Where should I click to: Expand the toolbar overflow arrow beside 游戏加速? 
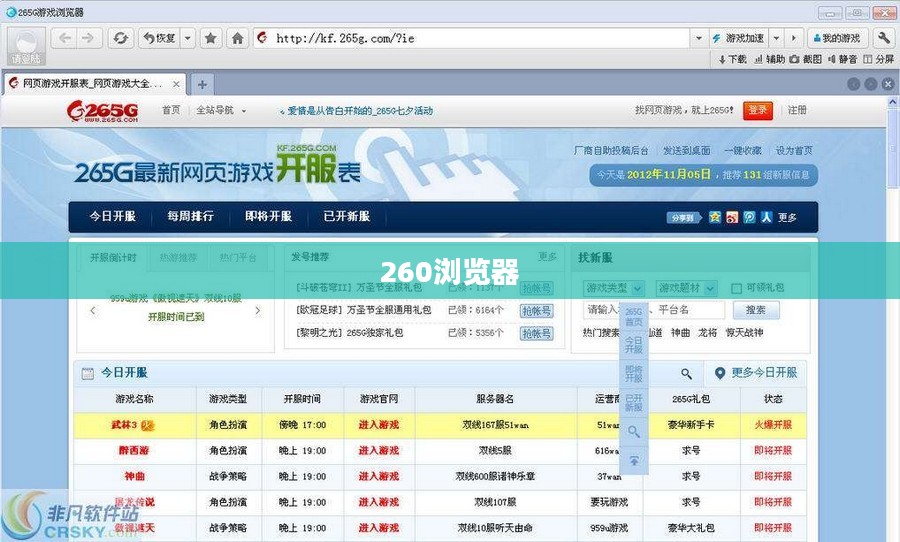click(794, 38)
